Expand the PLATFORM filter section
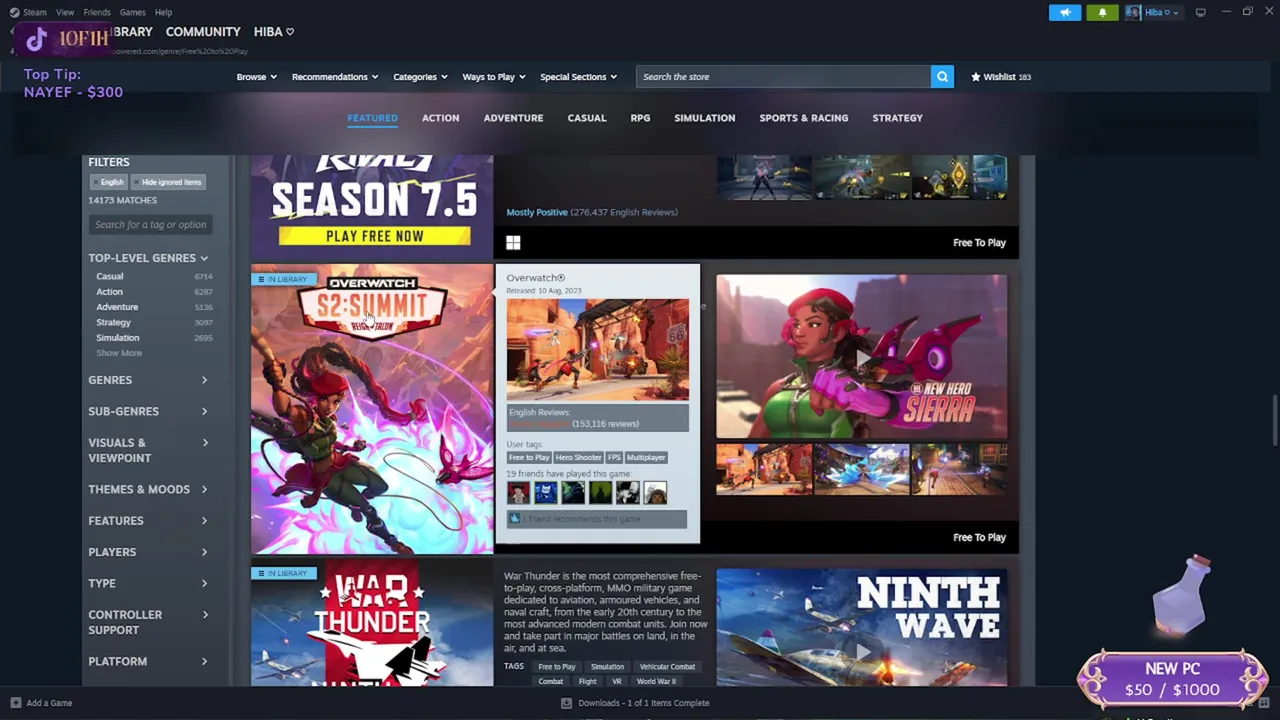 tap(148, 661)
